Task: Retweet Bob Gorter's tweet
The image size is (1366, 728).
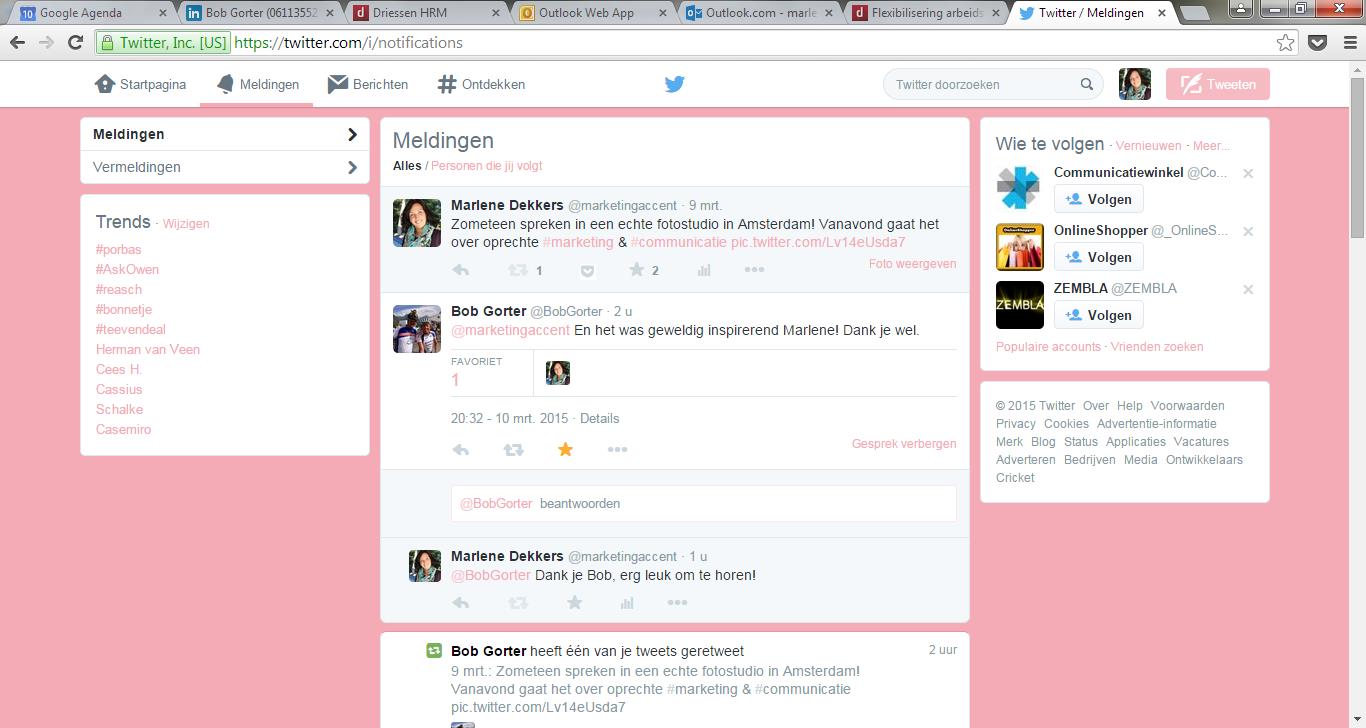Action: pyautogui.click(x=513, y=450)
